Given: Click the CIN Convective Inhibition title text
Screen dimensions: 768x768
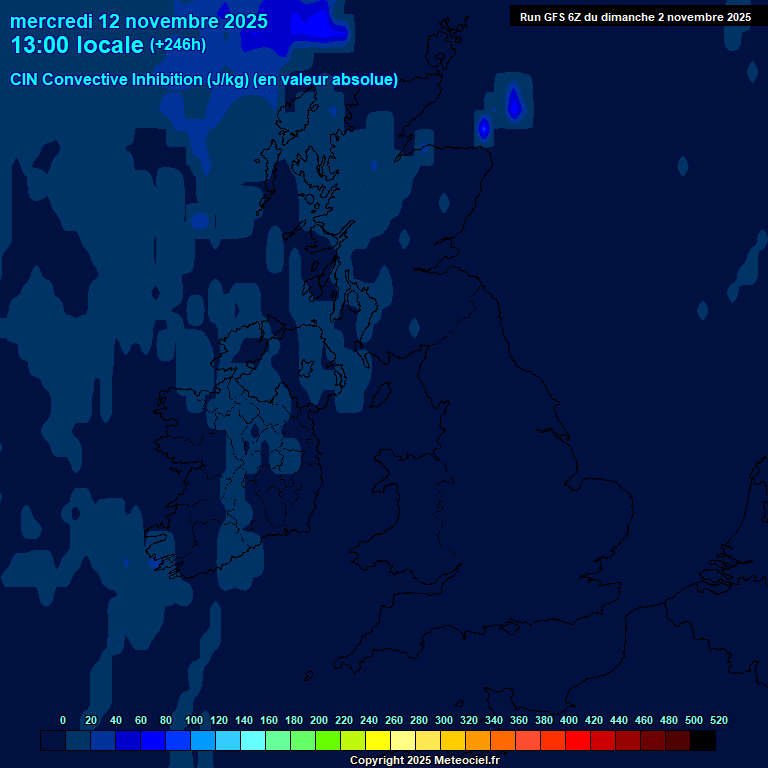Looking at the screenshot, I should pyautogui.click(x=204, y=80).
